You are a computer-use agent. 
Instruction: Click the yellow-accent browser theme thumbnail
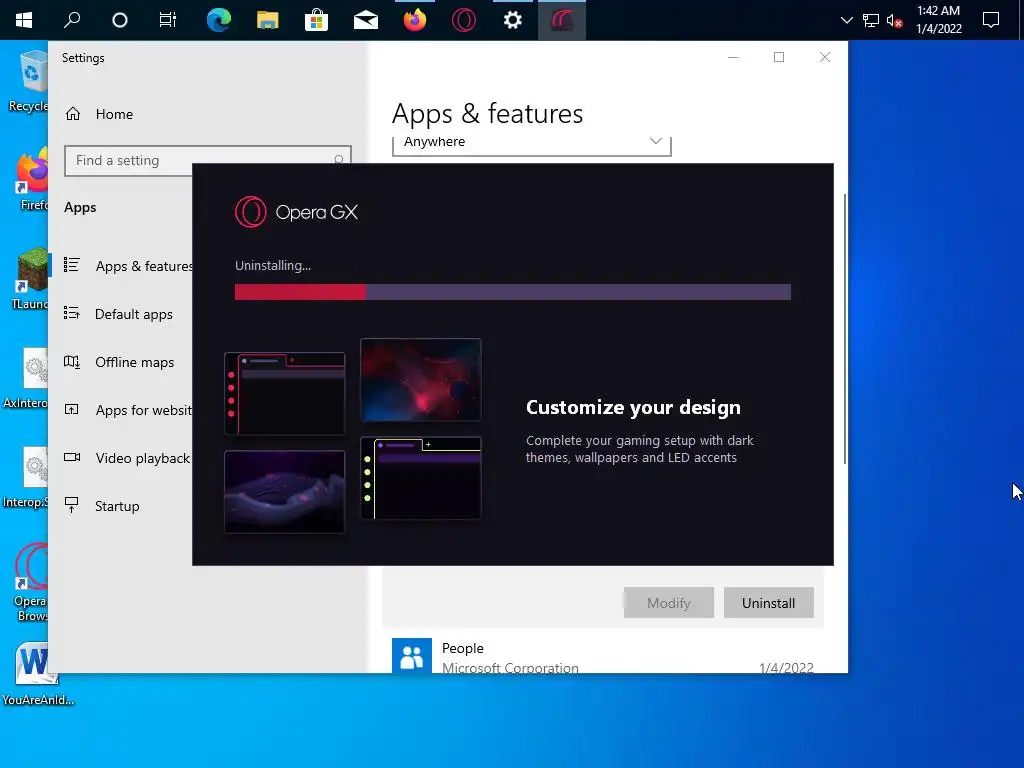coord(421,478)
